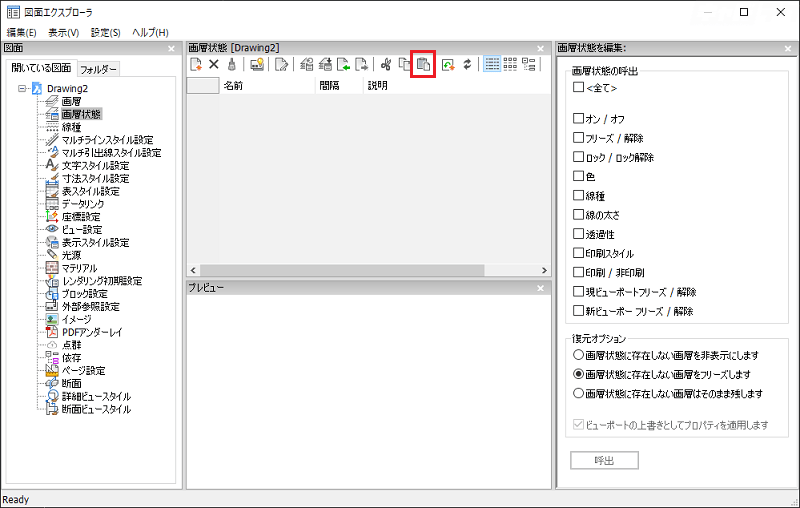800x508 pixels.
Task: Open 座標設定 node
Action: [81, 217]
